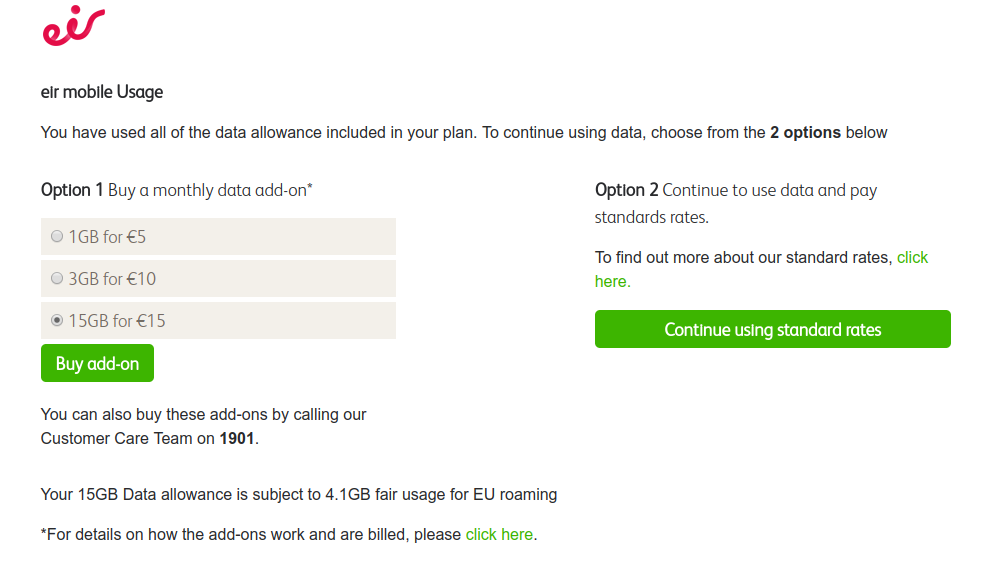This screenshot has height=573, width=994.
Task: Click the '3GB for €10' option label
Action: (112, 279)
